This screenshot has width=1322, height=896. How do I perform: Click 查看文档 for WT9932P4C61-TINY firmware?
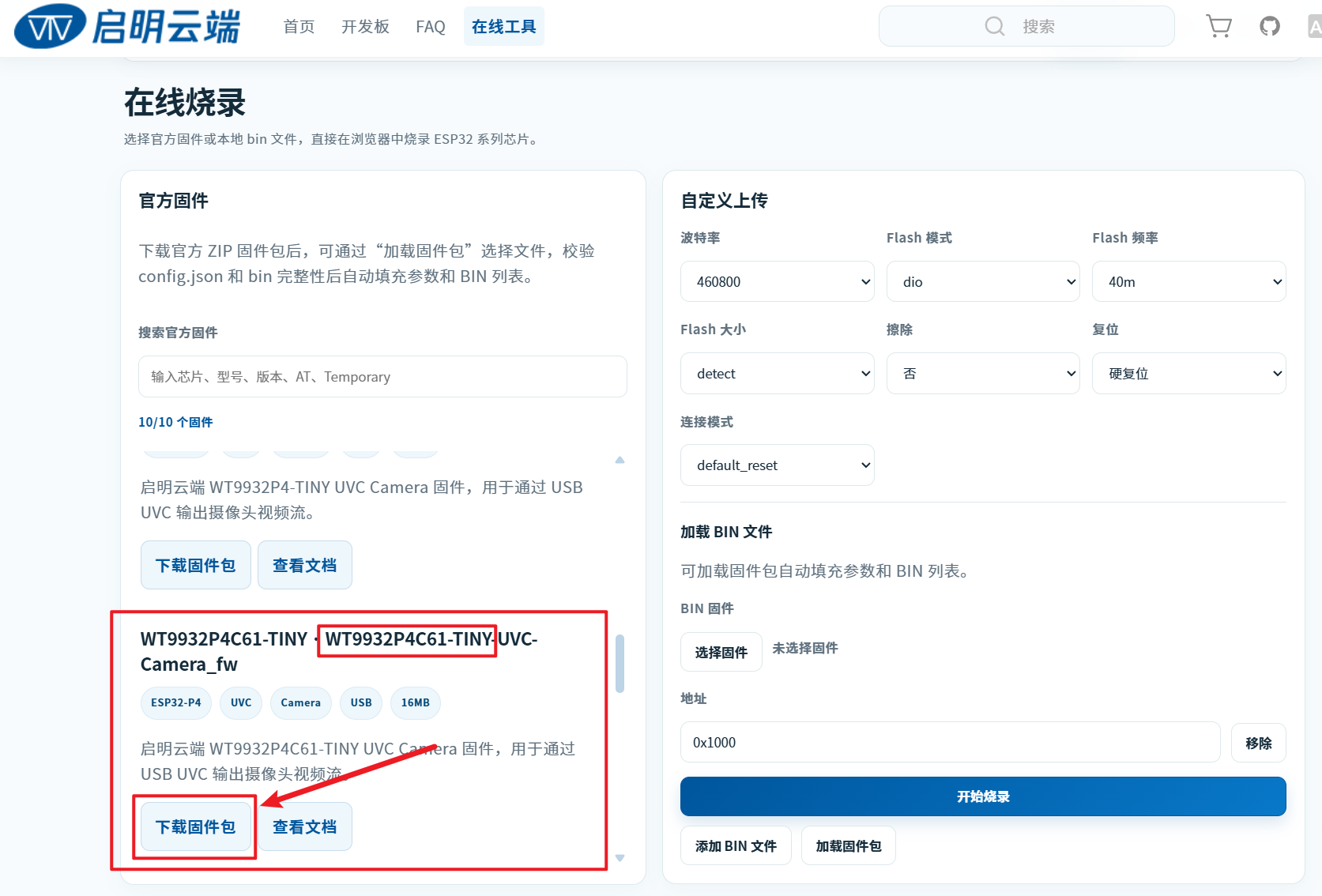pos(305,826)
